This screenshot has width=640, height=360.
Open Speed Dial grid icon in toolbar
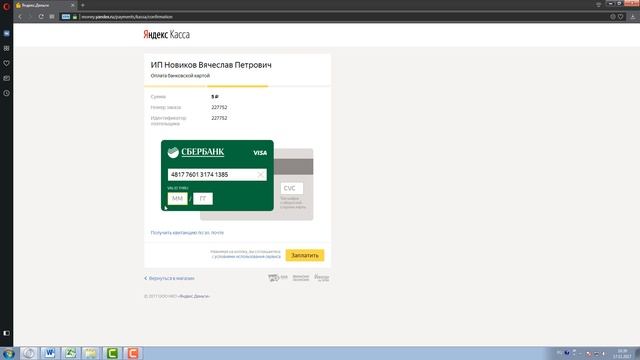(52, 17)
